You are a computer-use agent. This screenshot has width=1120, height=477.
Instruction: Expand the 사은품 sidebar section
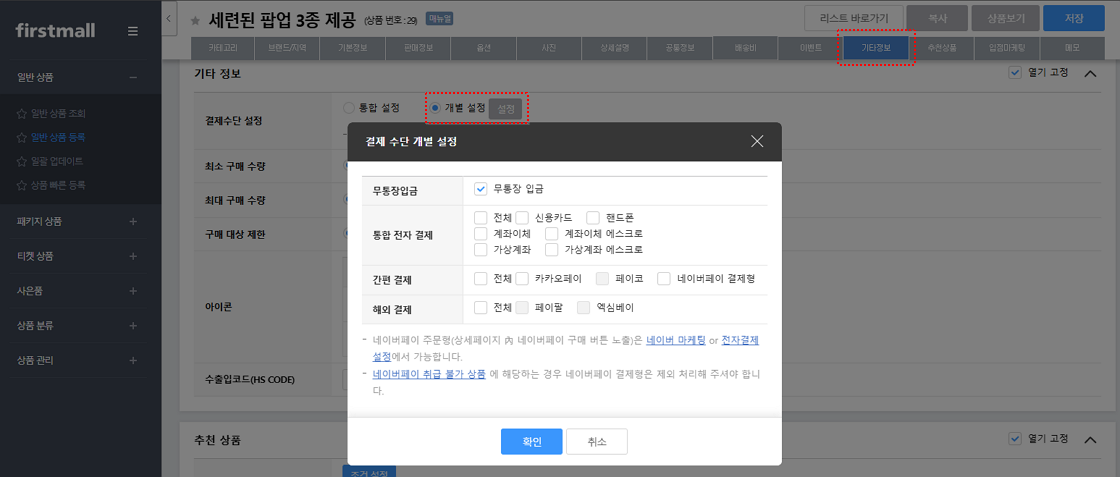[x=133, y=291]
